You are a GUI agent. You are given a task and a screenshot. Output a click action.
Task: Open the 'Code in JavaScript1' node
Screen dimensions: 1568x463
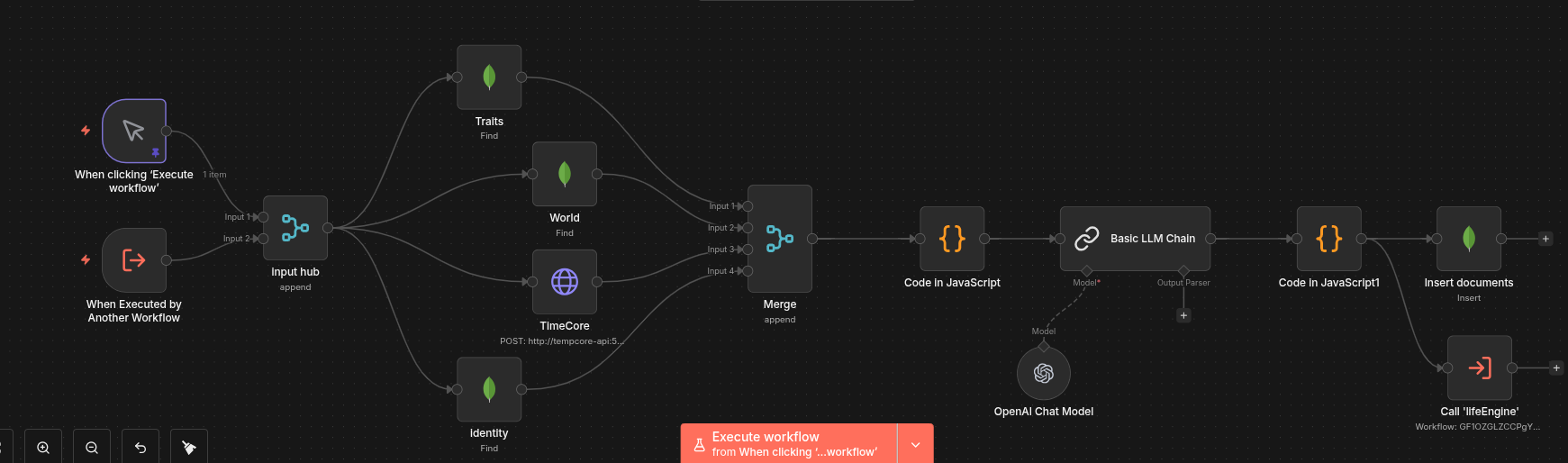(1329, 239)
